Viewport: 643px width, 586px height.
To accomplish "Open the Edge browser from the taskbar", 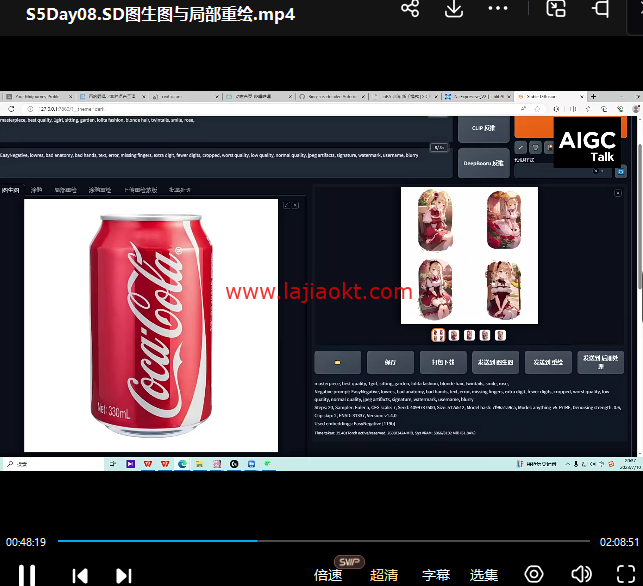I will [182, 464].
